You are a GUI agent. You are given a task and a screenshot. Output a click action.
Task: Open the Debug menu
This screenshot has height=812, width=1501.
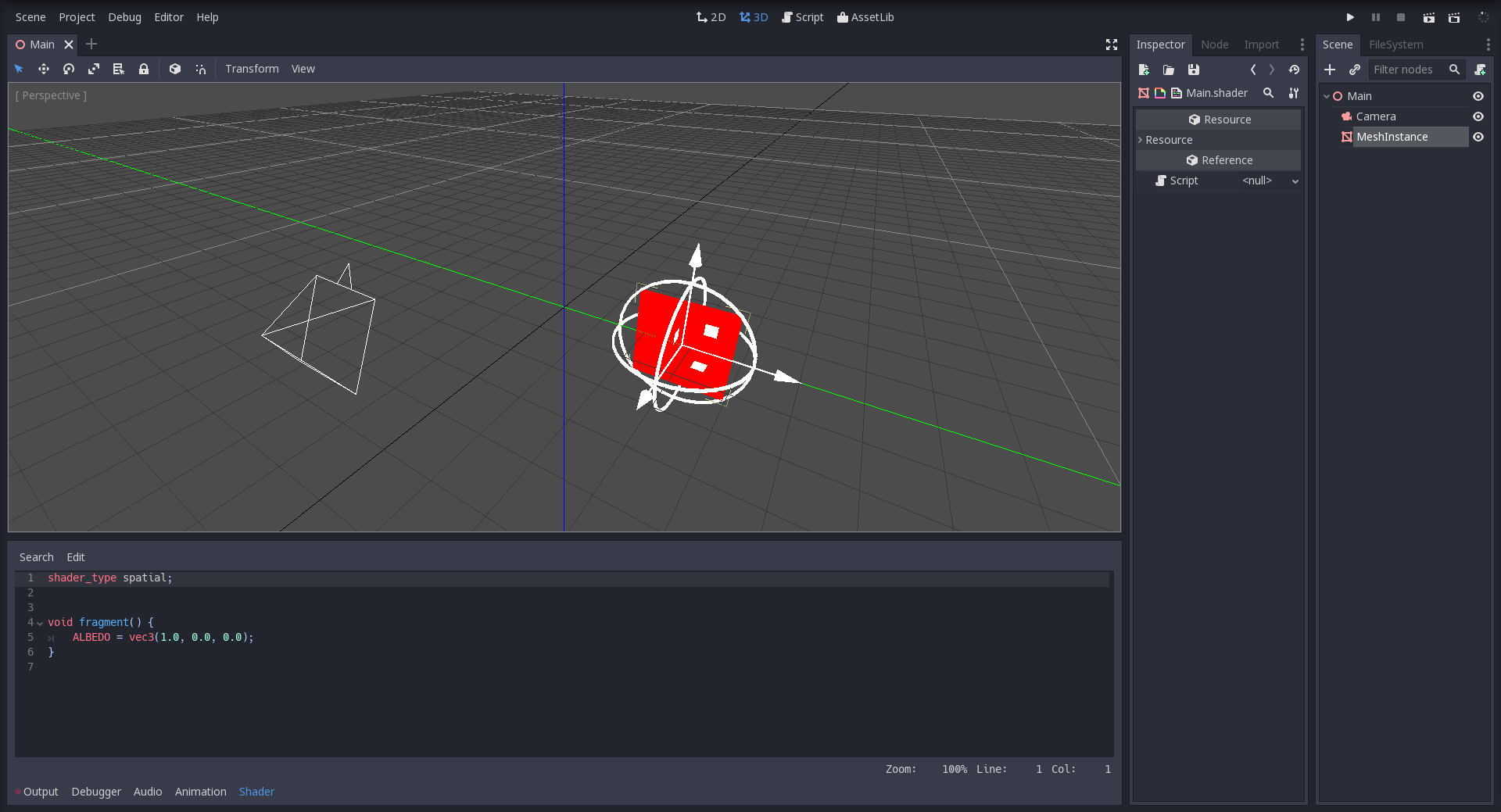tap(124, 17)
